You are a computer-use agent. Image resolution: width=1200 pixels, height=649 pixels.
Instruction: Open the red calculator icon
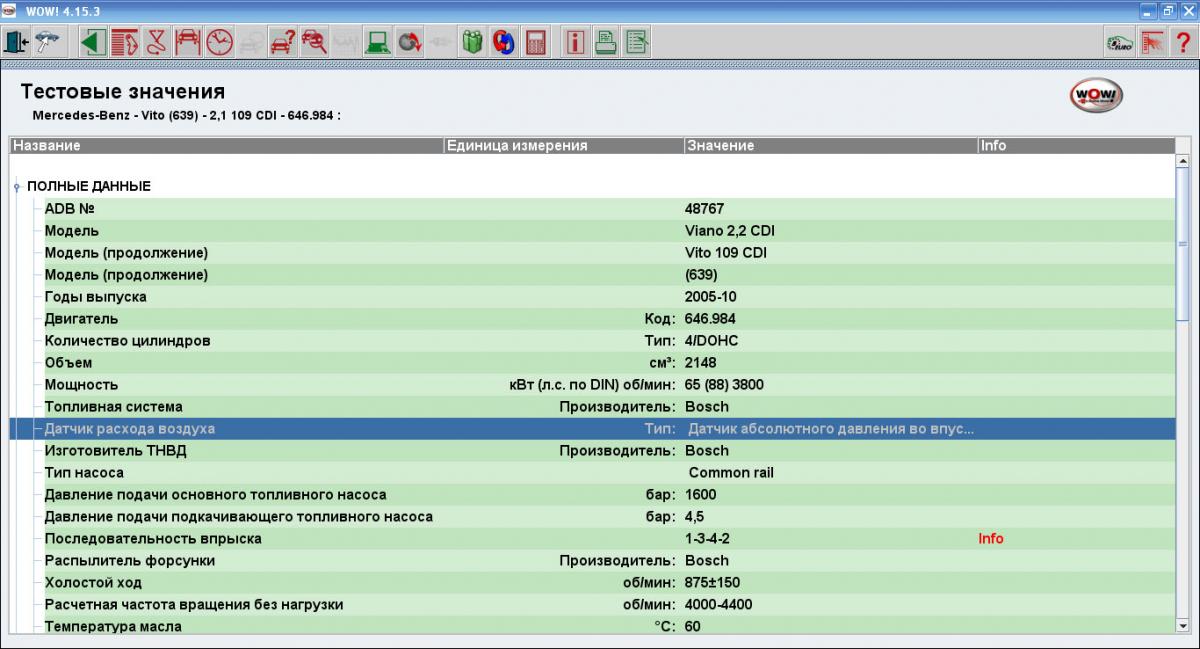tap(536, 42)
